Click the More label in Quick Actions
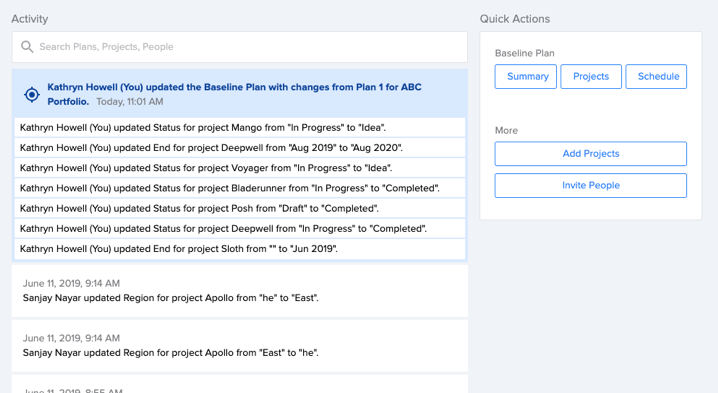This screenshot has height=393, width=718. coord(506,131)
